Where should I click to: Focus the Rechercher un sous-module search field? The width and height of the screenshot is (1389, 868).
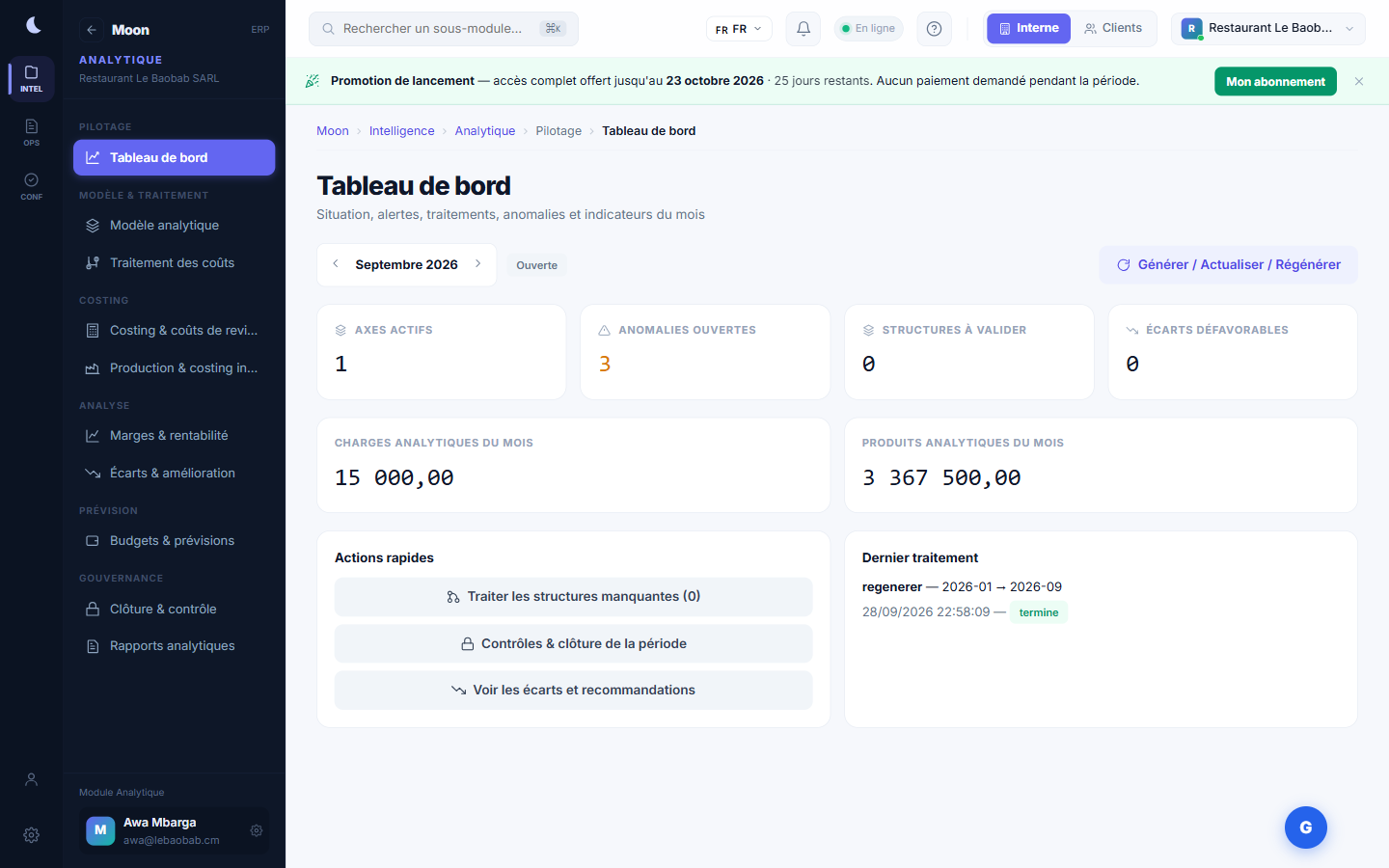tap(444, 29)
